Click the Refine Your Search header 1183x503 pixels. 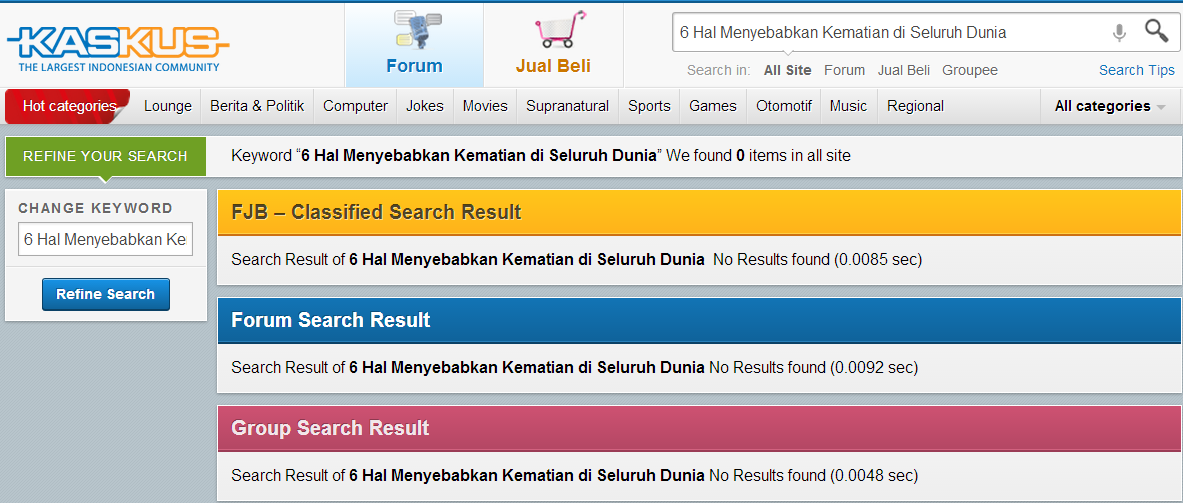pyautogui.click(x=106, y=156)
